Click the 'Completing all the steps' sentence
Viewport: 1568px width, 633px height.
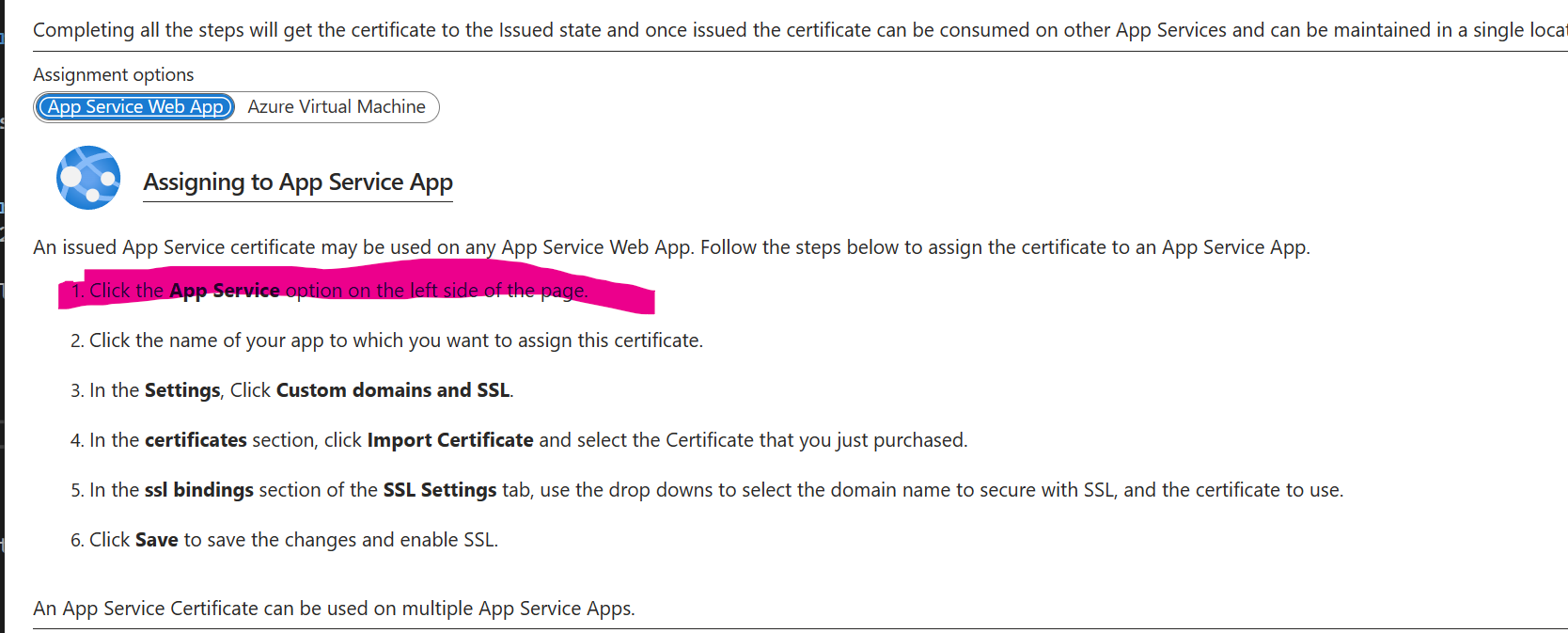click(x=800, y=30)
